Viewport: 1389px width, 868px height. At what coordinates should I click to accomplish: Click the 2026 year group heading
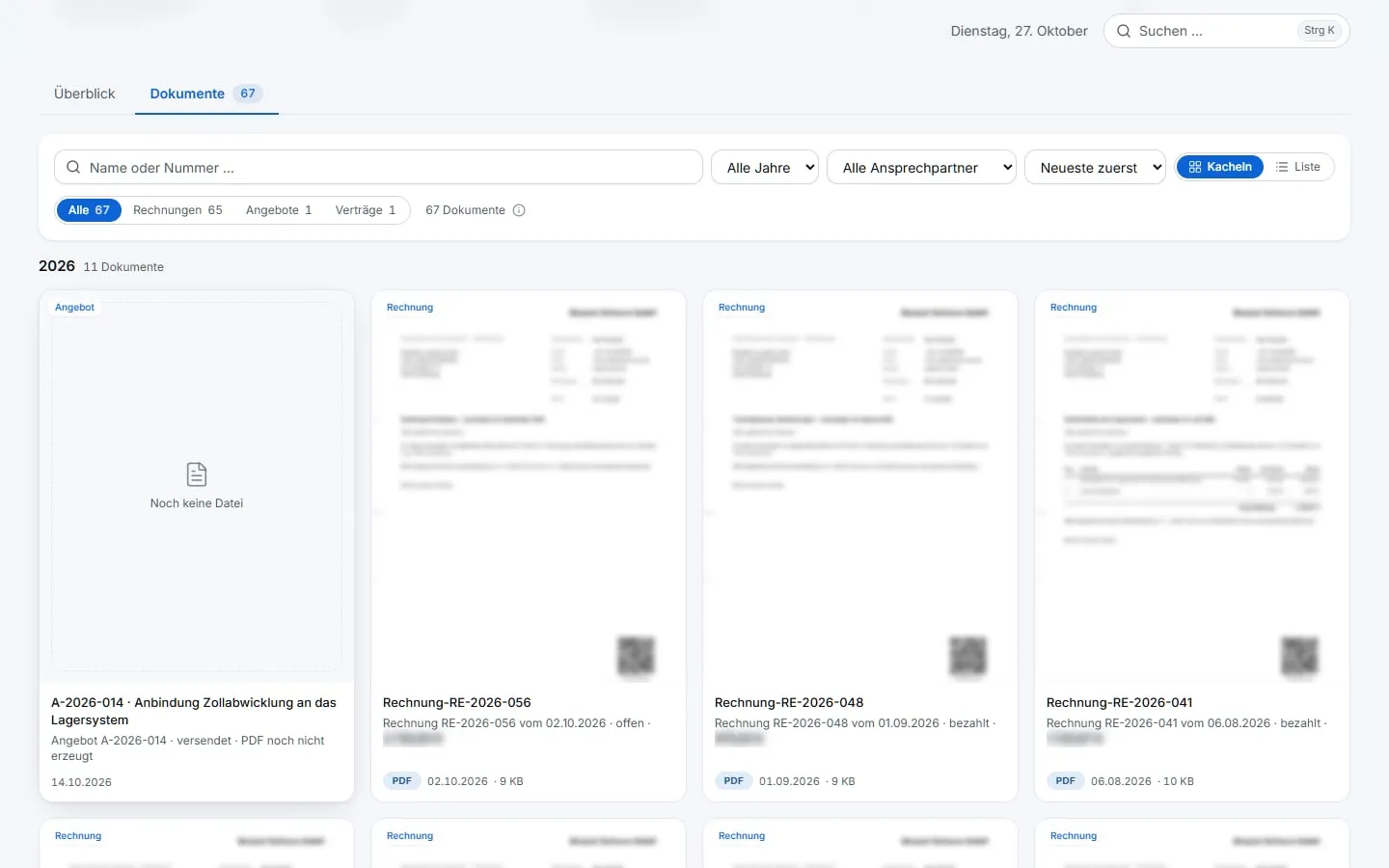pyautogui.click(x=57, y=266)
